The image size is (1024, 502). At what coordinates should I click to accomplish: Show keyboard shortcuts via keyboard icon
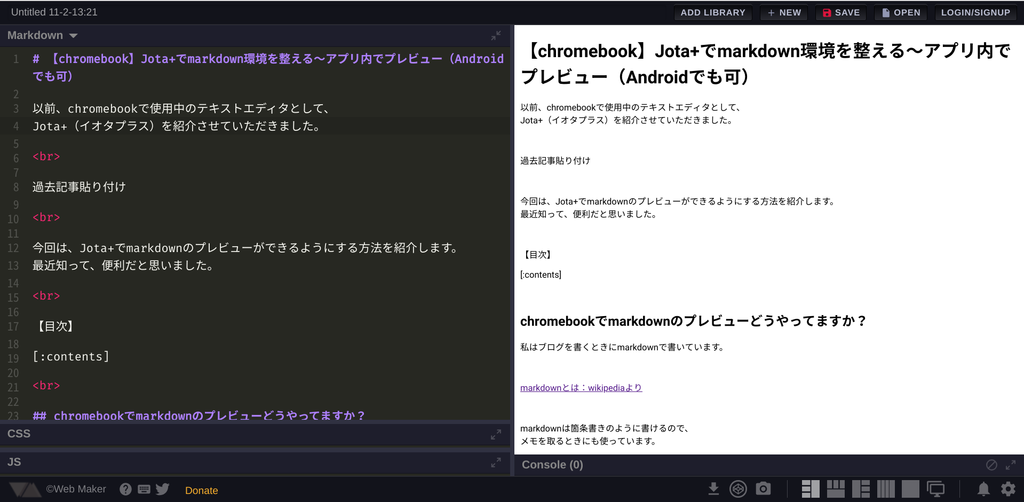(x=144, y=489)
